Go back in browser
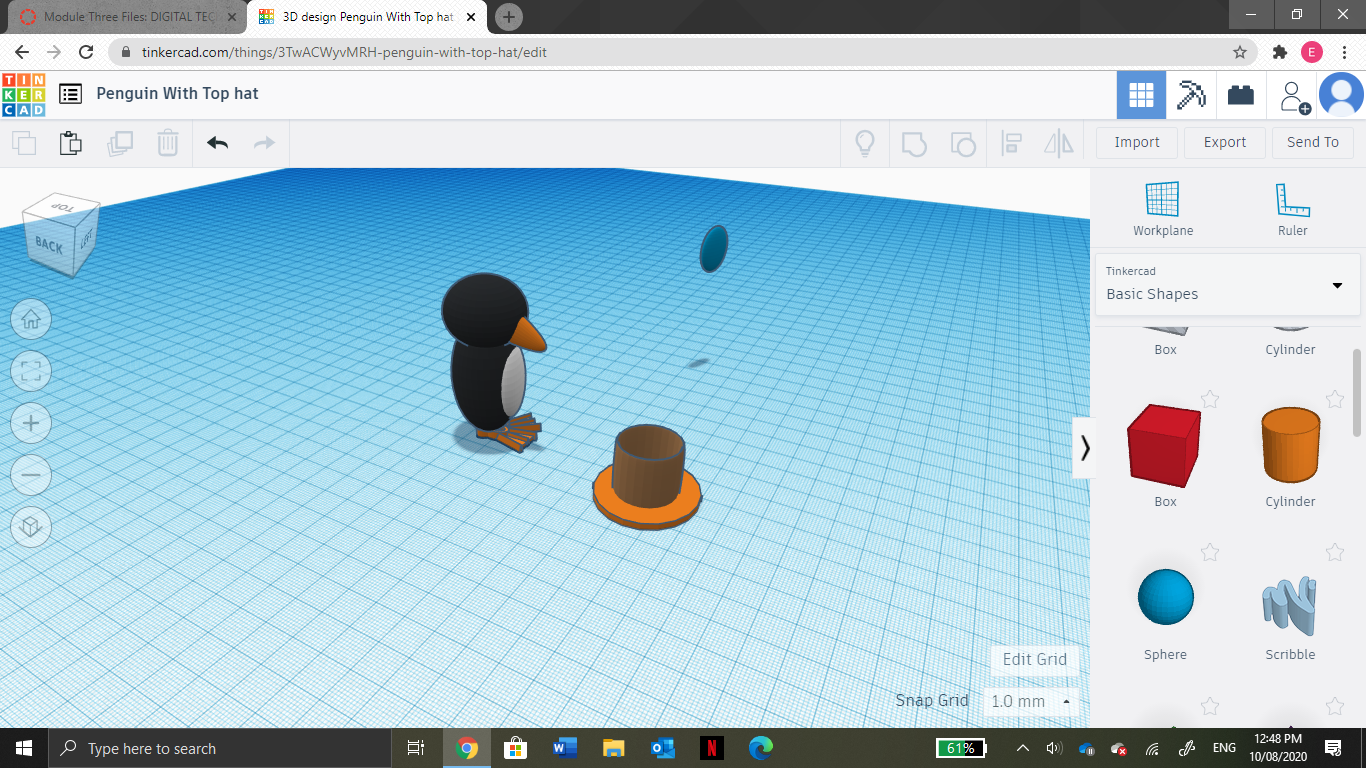The image size is (1366, 768). coord(22,52)
